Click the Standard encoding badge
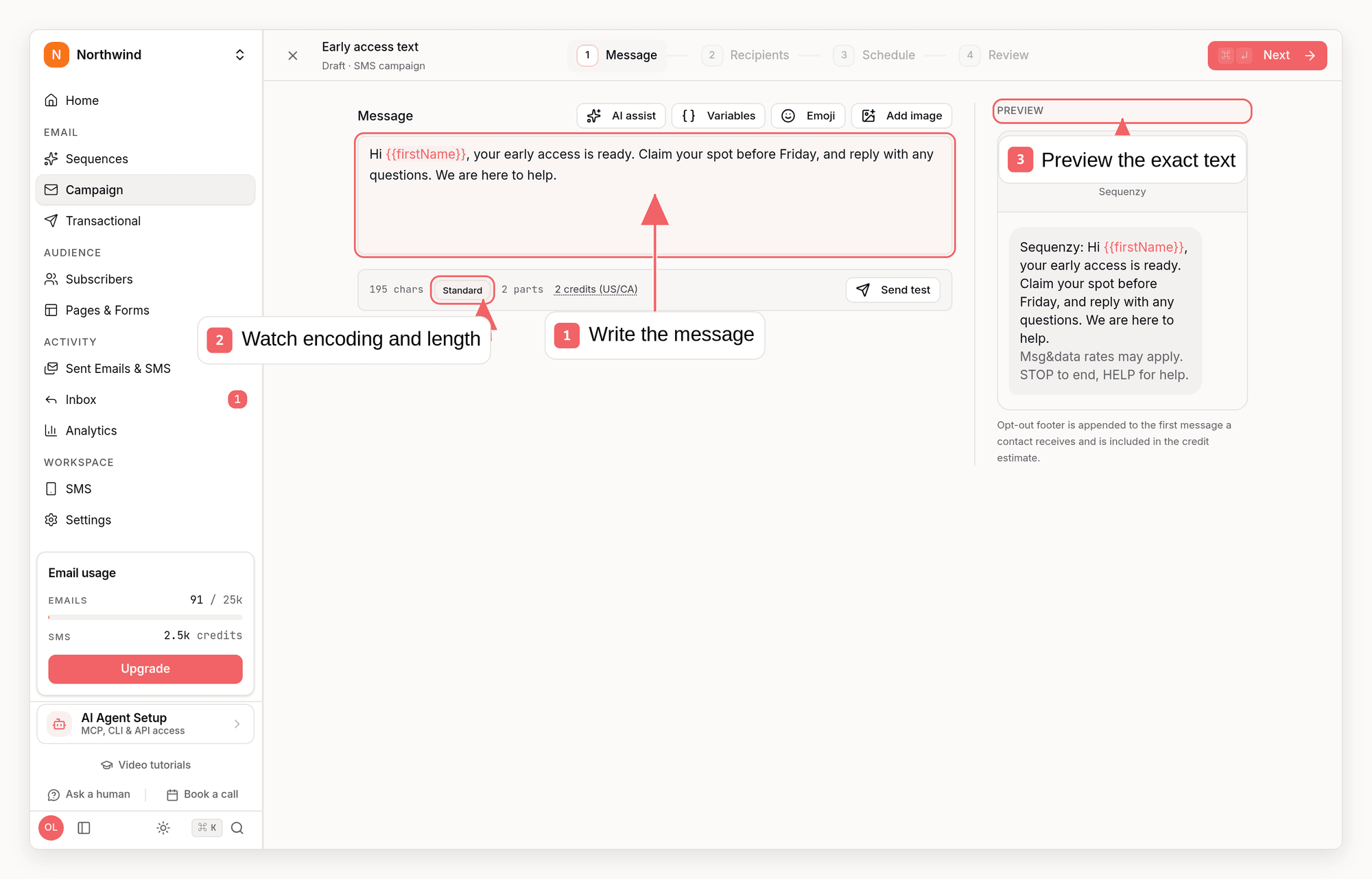The width and height of the screenshot is (1372, 879). tap(462, 290)
